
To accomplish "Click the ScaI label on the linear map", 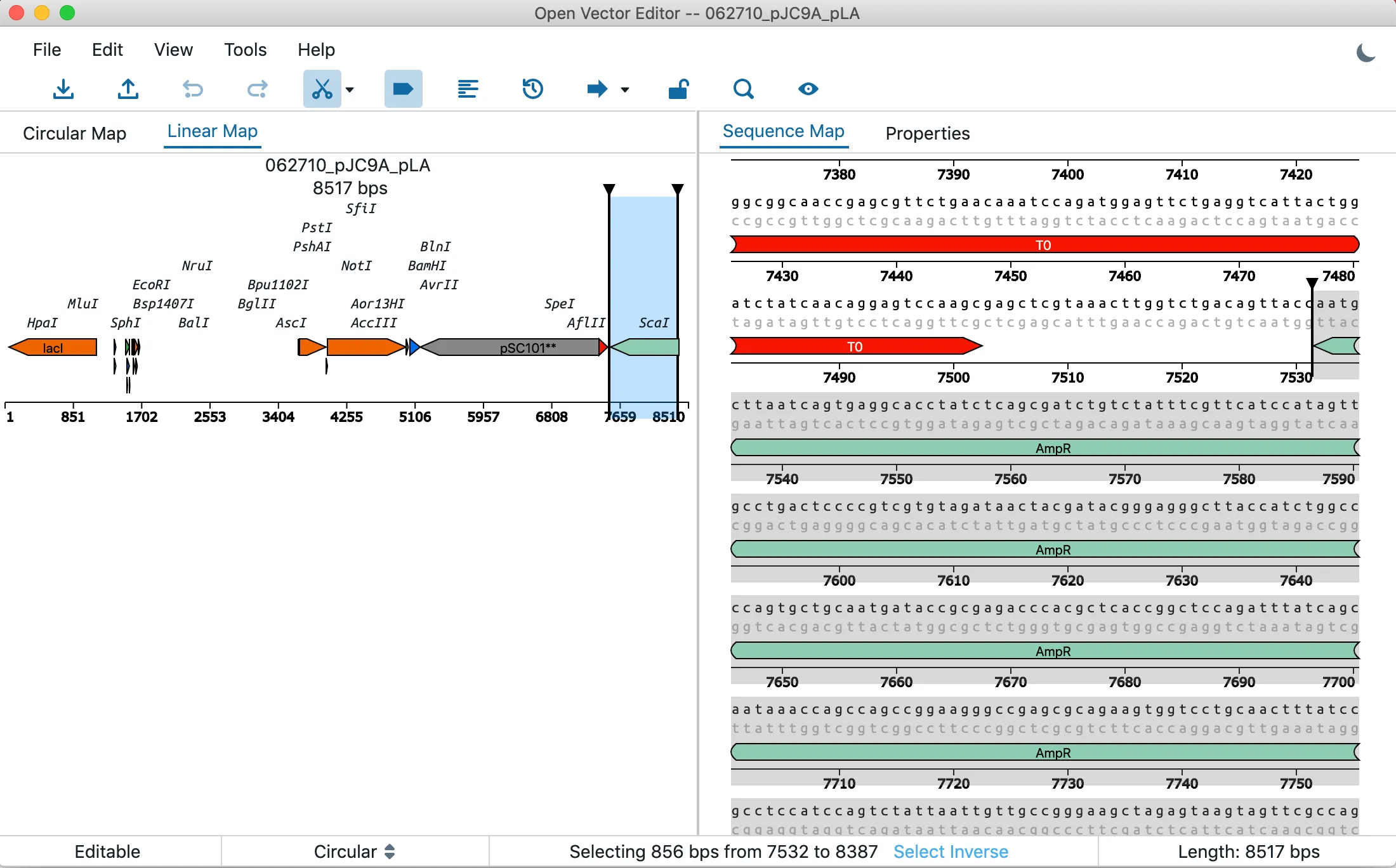I will tap(654, 322).
